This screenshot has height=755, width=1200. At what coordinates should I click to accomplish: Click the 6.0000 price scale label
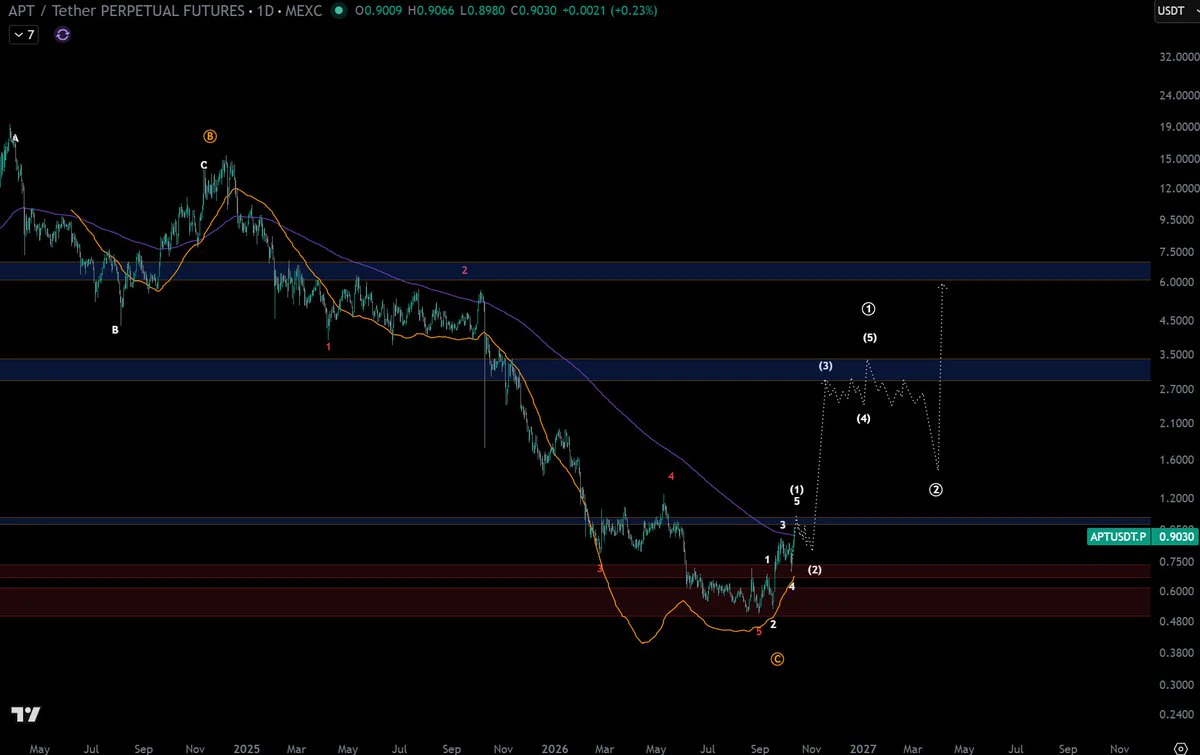tap(1176, 283)
